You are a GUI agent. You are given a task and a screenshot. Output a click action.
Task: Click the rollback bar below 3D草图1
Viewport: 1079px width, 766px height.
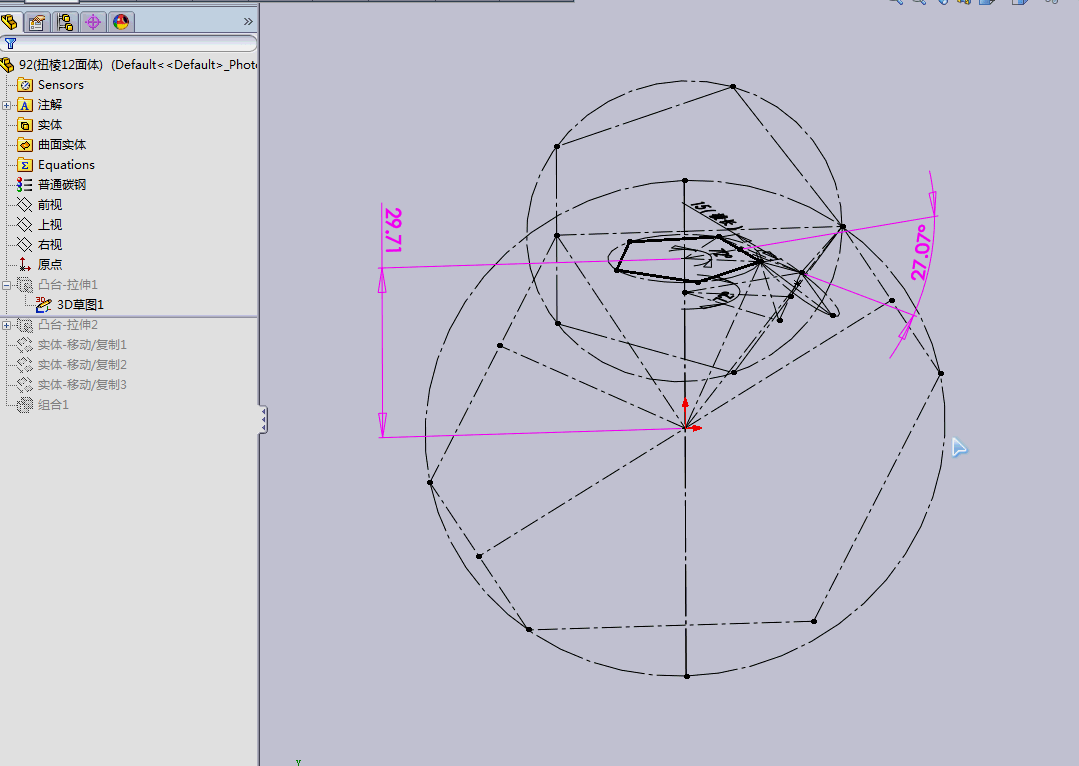[129, 317]
